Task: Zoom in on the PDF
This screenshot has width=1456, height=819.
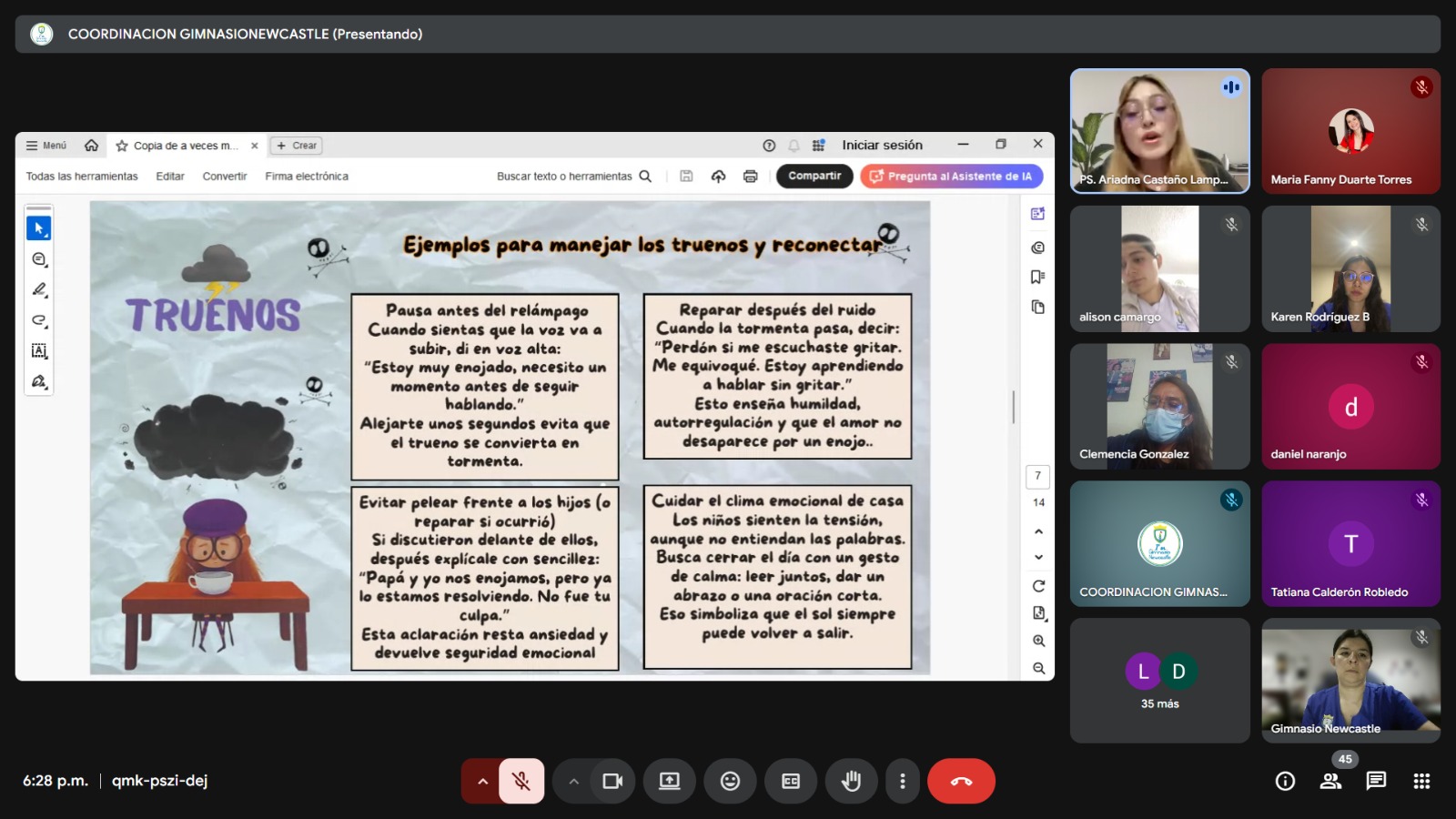Action: pyautogui.click(x=1038, y=641)
